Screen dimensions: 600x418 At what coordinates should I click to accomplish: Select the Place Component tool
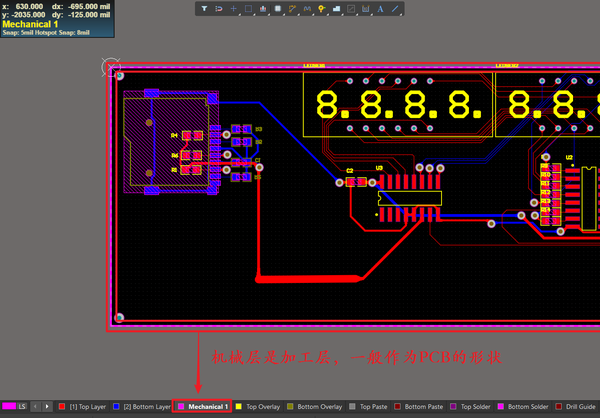(x=278, y=9)
